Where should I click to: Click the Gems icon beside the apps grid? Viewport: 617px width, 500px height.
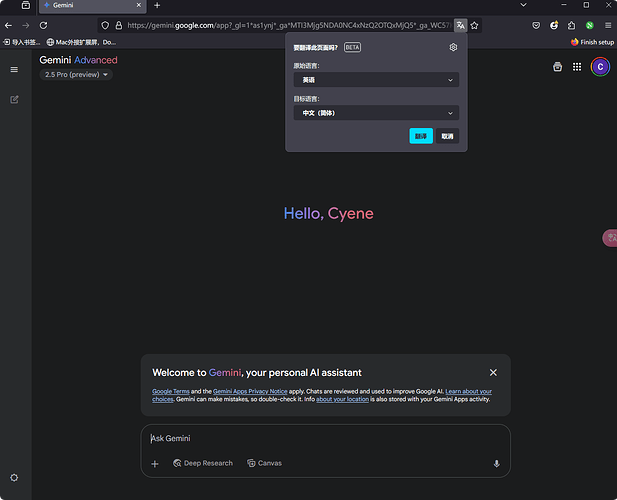point(558,67)
